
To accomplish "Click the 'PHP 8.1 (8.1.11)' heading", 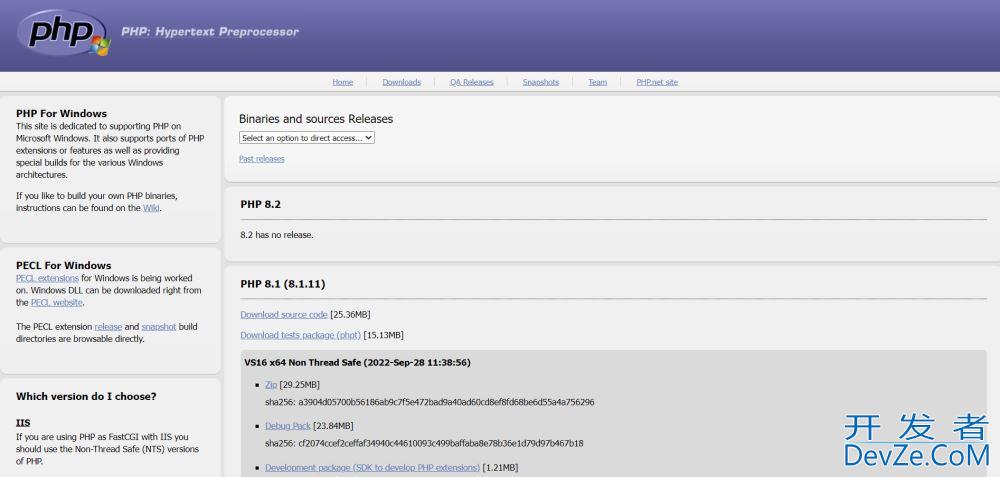I will coord(283,284).
